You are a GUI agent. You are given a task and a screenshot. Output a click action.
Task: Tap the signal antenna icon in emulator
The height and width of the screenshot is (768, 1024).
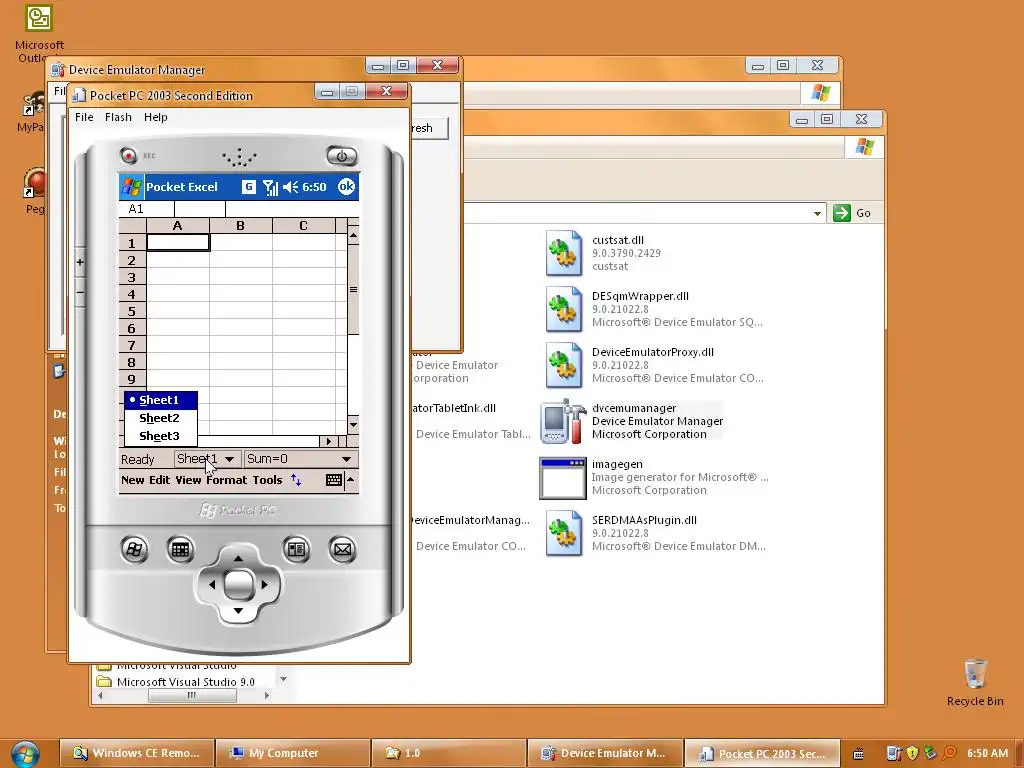pos(270,187)
